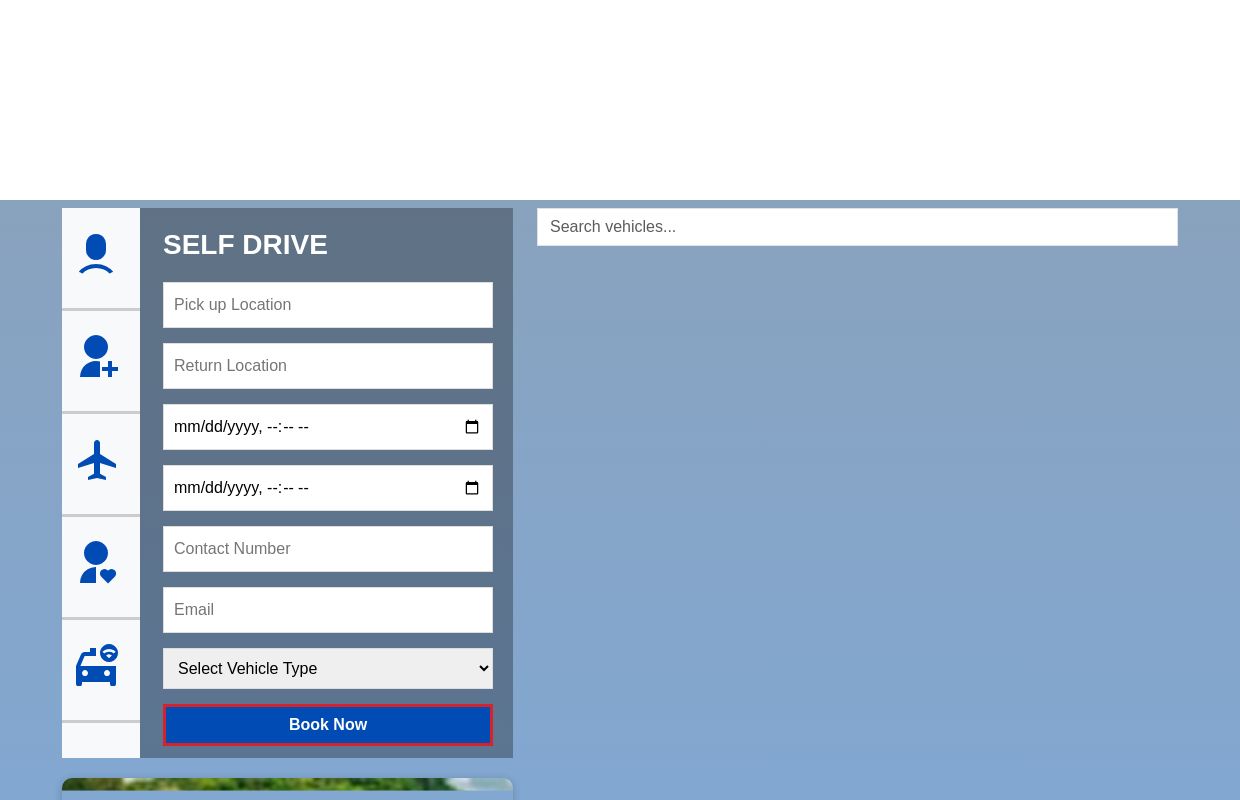Select the taxi with wifi icon tab

click(x=98, y=667)
